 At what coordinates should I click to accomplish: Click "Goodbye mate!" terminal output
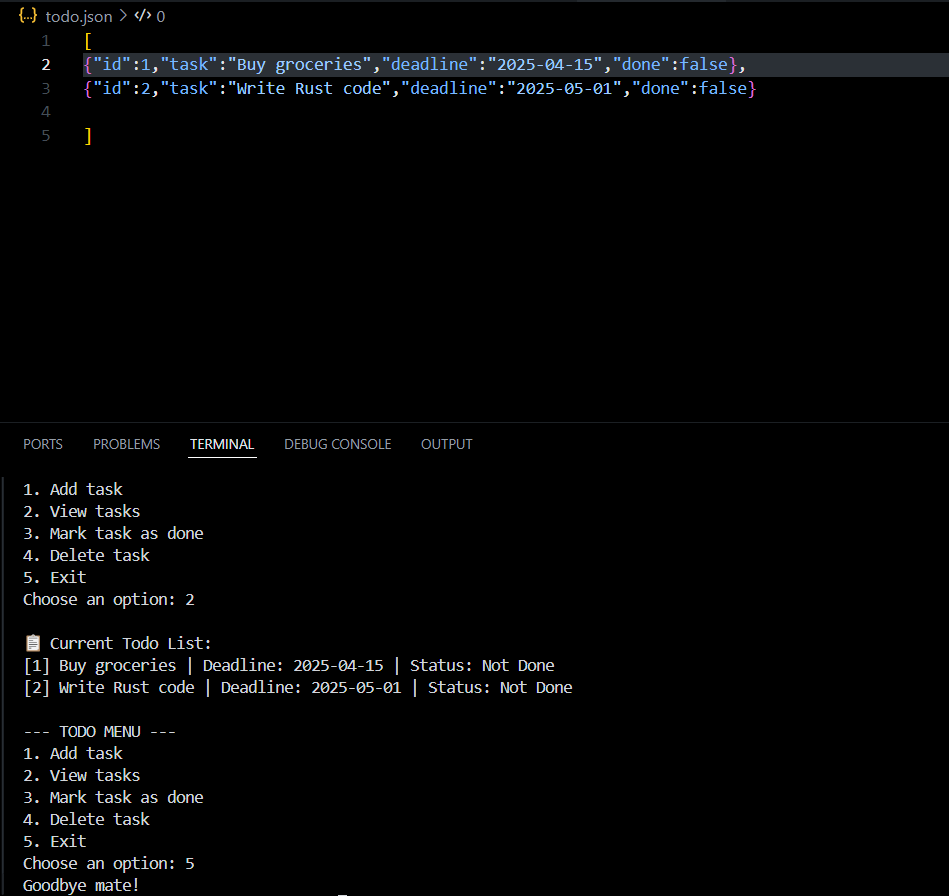(x=81, y=885)
